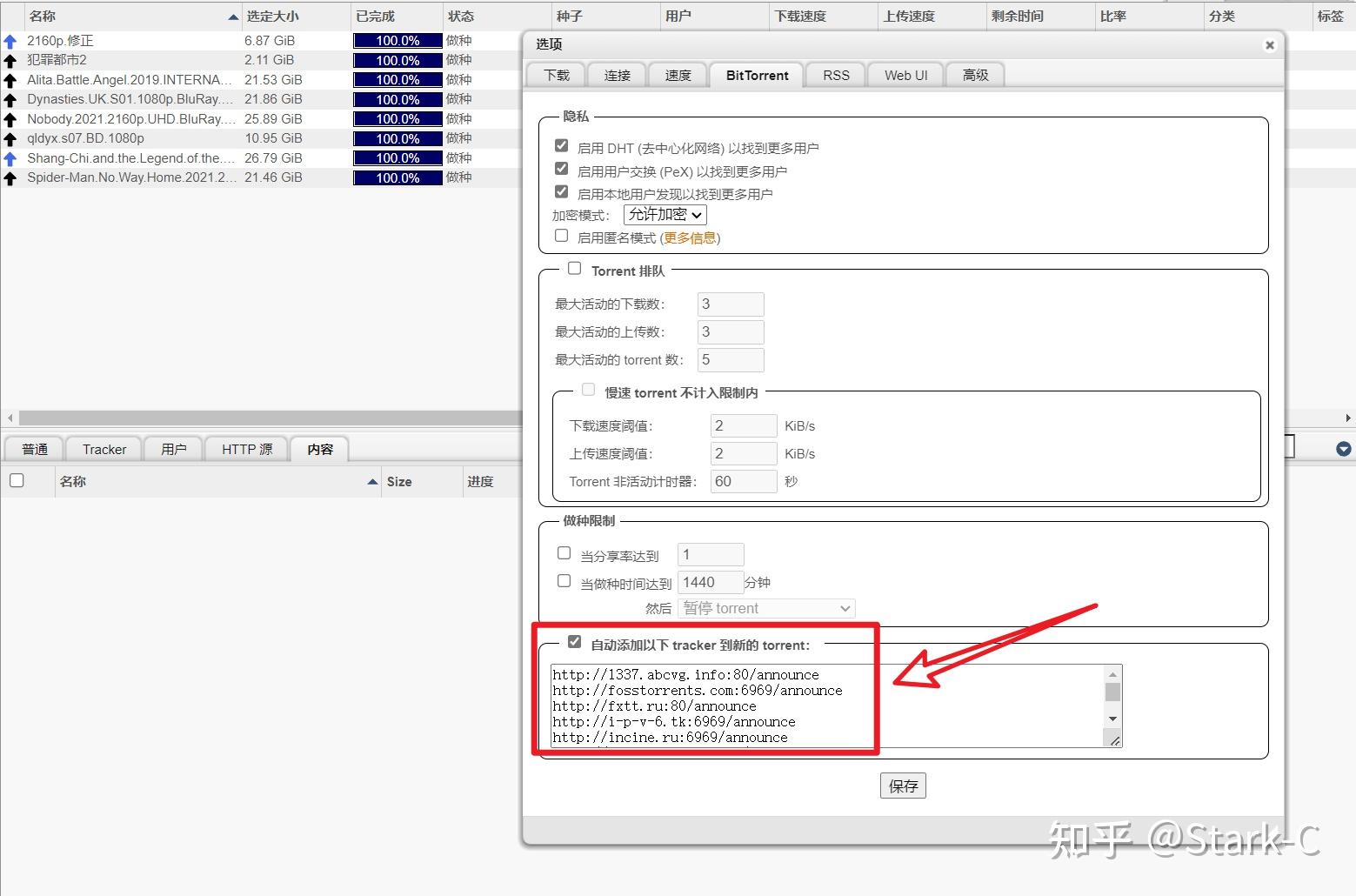Switch to the Tracker tab in the lower panel
The width and height of the screenshot is (1356, 896).
point(104,449)
